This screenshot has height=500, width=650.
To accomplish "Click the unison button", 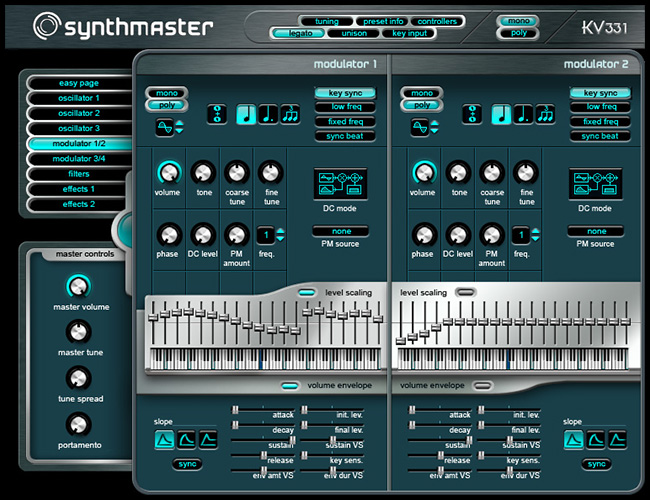I will [354, 33].
